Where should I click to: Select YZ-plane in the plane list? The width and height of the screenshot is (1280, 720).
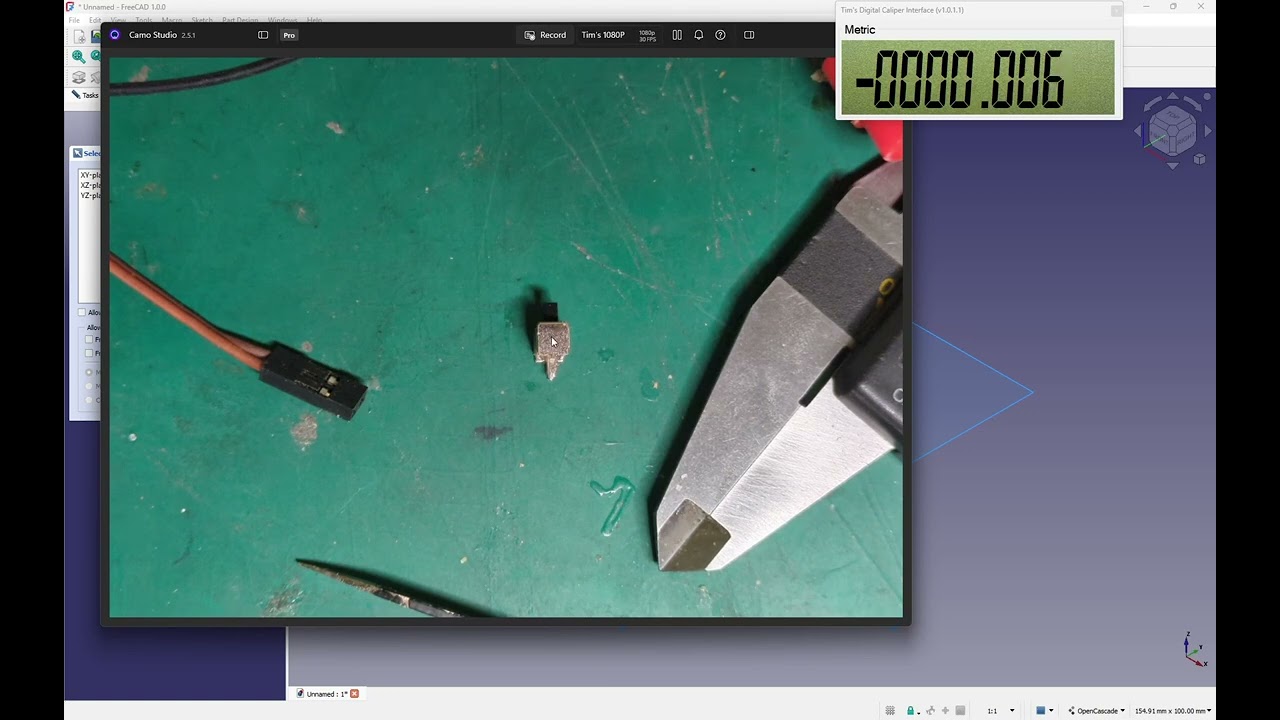[x=90, y=195]
